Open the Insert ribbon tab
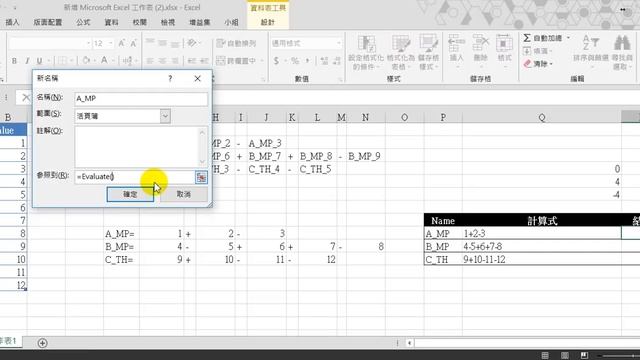Viewport: 640px width, 360px height. pos(12,22)
